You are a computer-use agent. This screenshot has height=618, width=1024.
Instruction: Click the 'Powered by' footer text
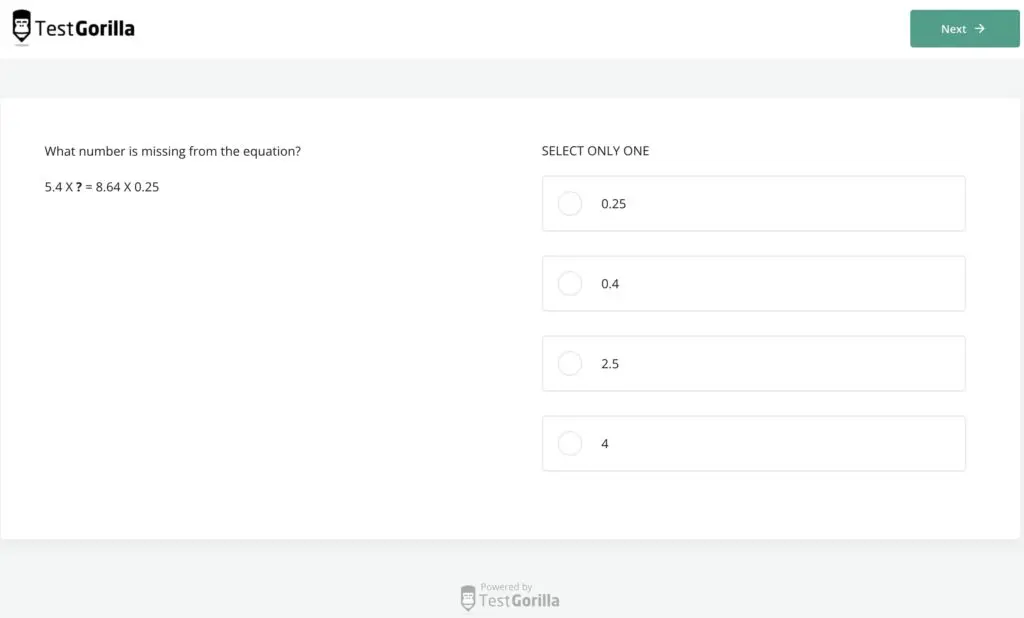click(x=506, y=587)
